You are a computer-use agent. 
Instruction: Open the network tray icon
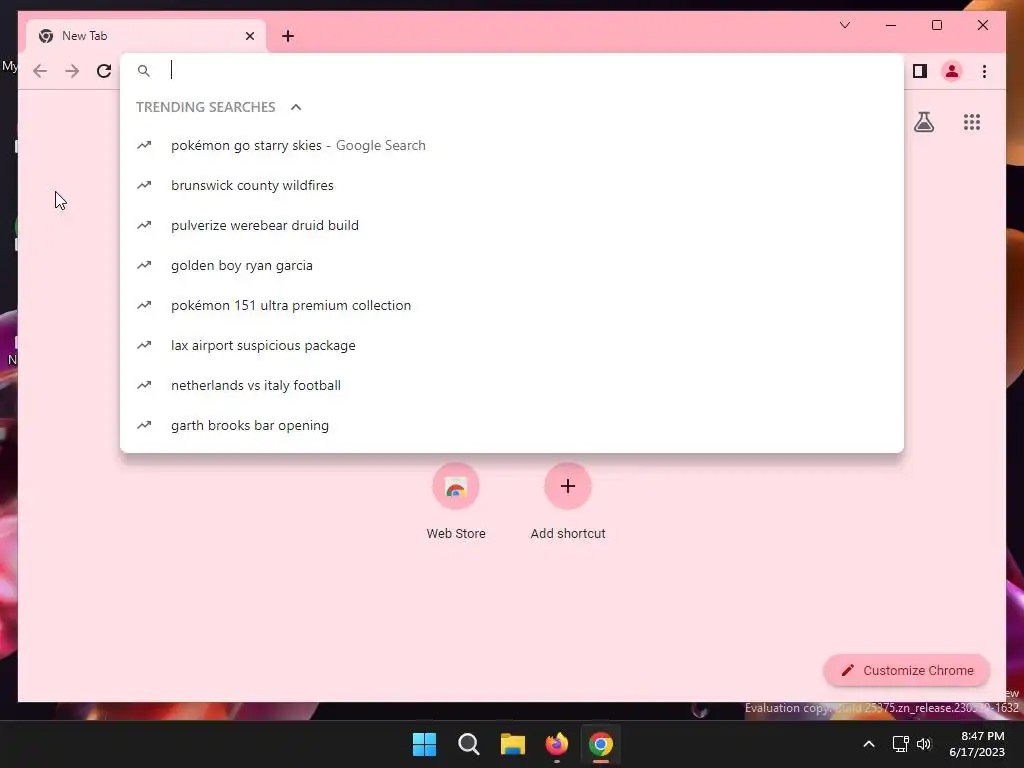pyautogui.click(x=901, y=744)
